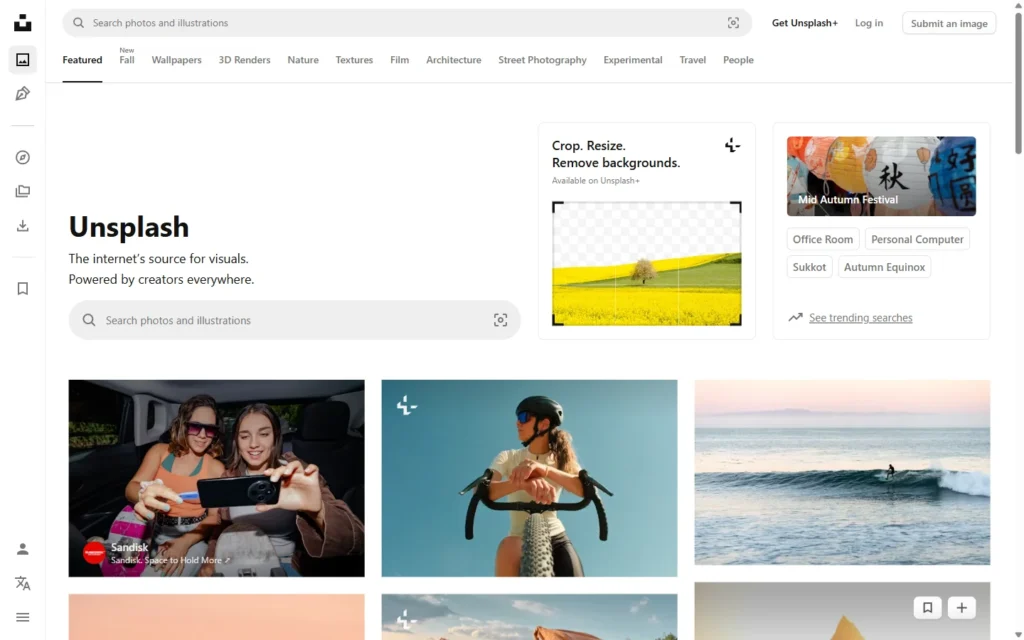1024x640 pixels.
Task: Click trending arrow icon beside See trending searches
Action: [795, 317]
